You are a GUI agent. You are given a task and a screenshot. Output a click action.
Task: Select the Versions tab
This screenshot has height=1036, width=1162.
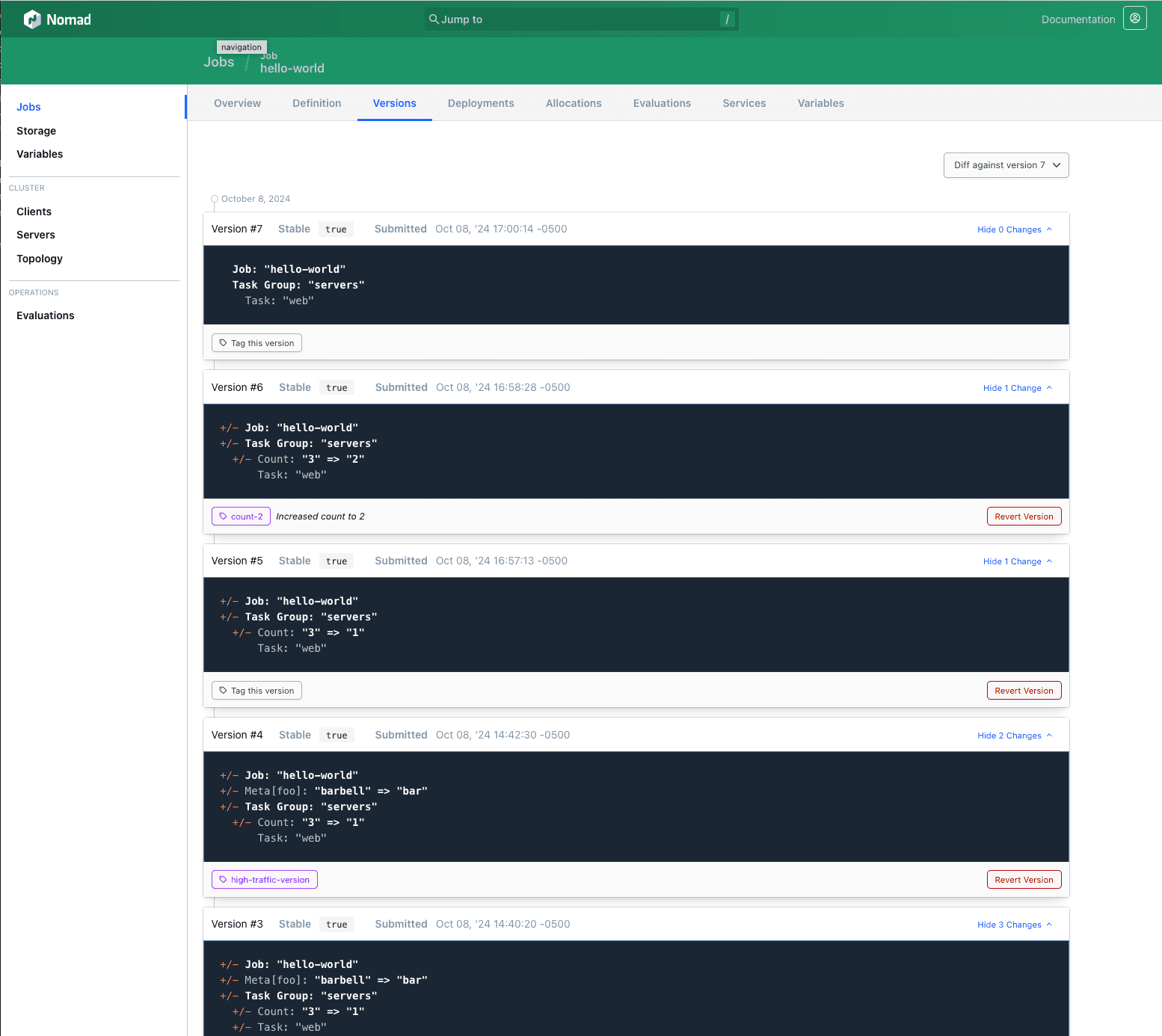point(394,103)
